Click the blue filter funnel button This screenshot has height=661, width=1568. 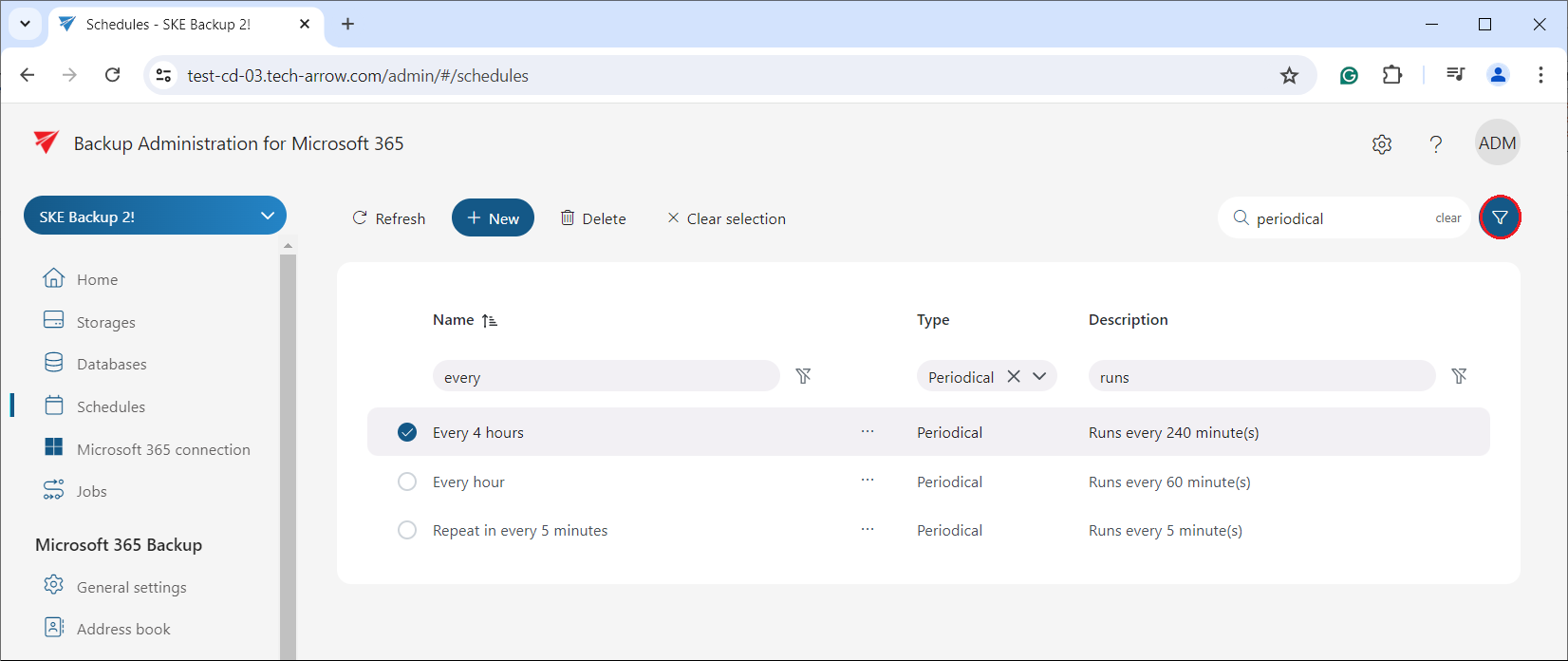[1500, 217]
